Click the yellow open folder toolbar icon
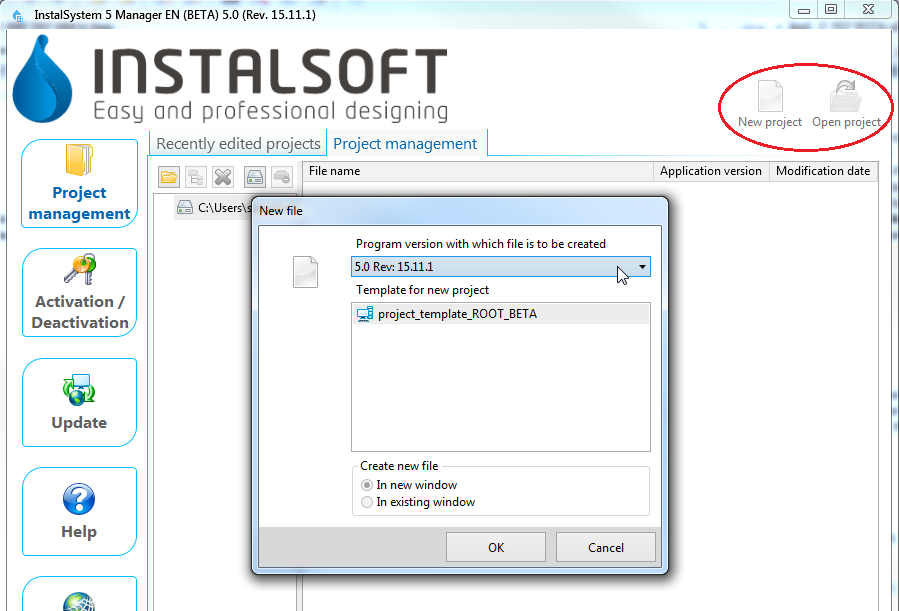The height and width of the screenshot is (611, 899). click(169, 177)
